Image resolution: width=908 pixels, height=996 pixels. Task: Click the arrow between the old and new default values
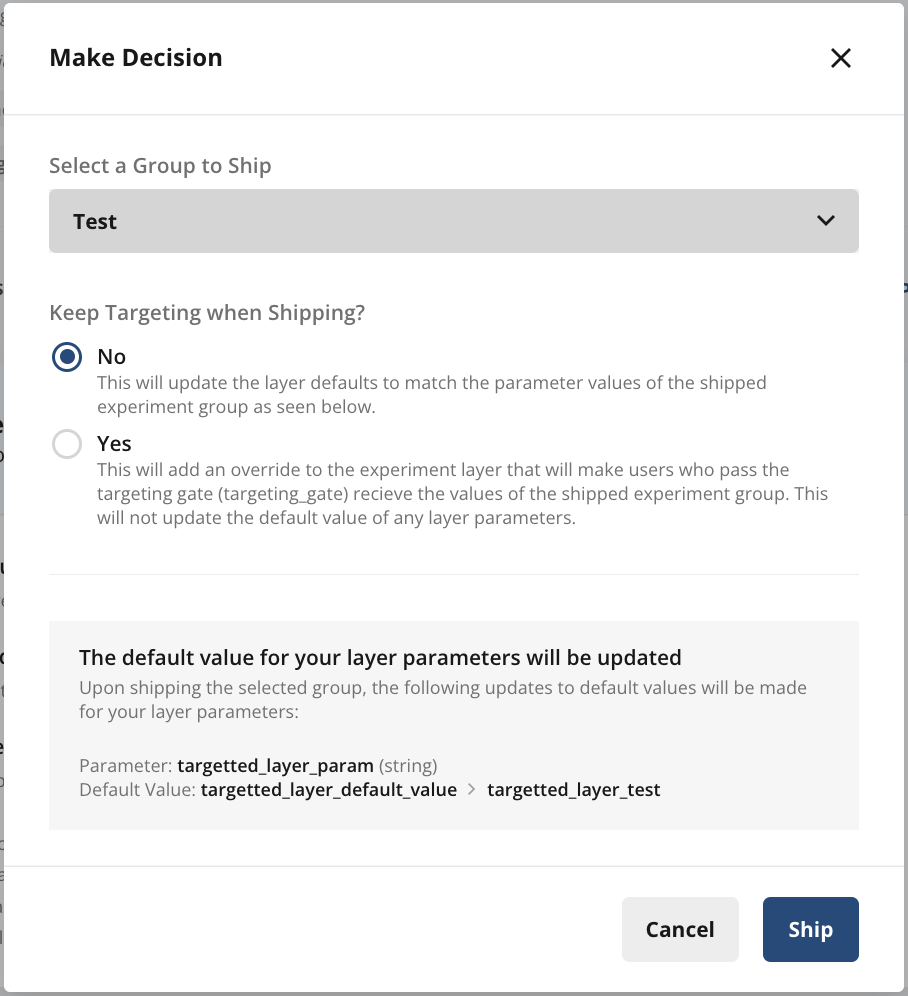point(469,789)
